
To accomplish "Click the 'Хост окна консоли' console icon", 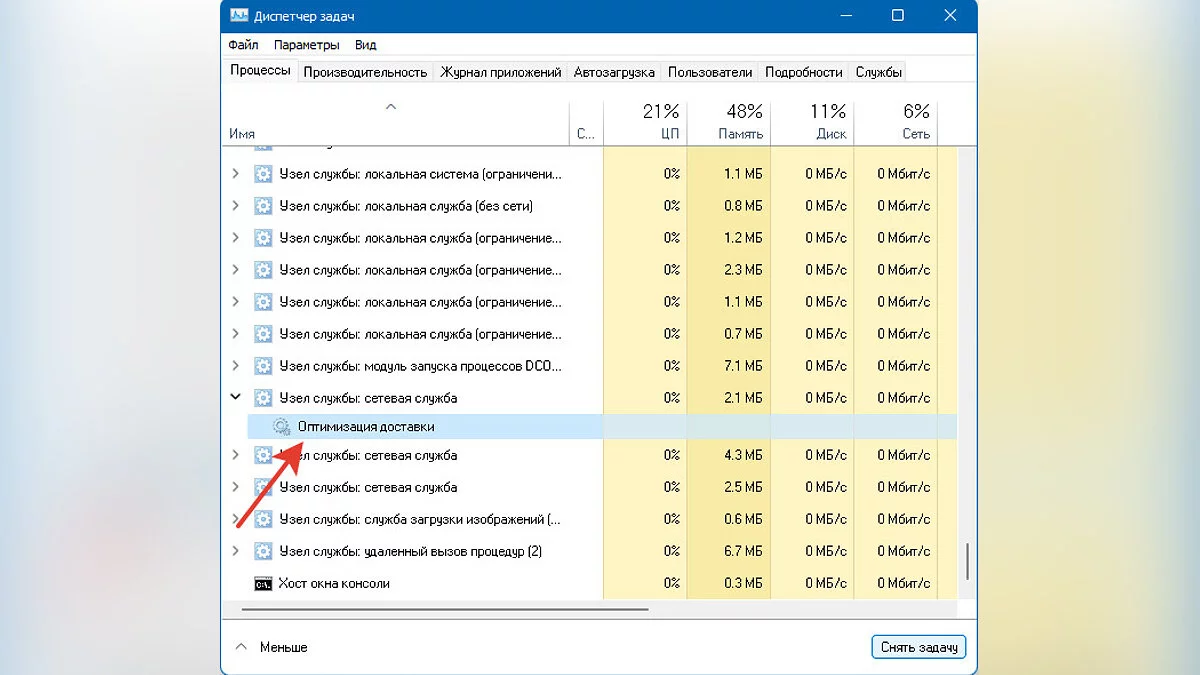I will tap(263, 584).
